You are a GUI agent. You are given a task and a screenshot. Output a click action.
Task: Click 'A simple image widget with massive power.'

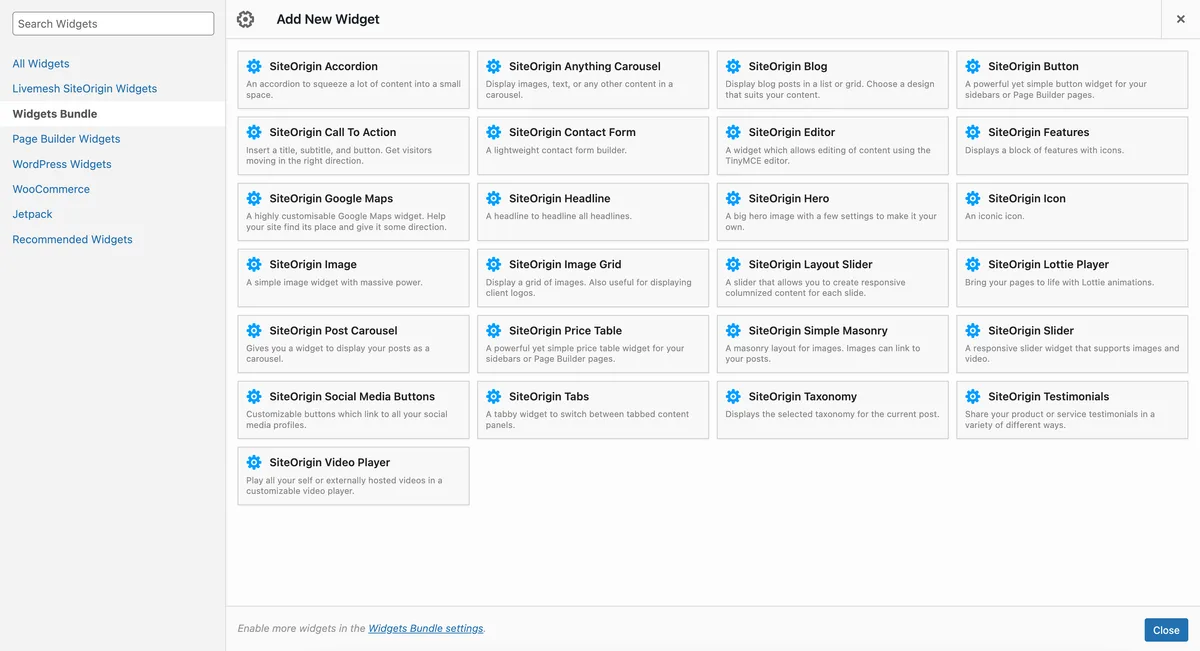(334, 282)
